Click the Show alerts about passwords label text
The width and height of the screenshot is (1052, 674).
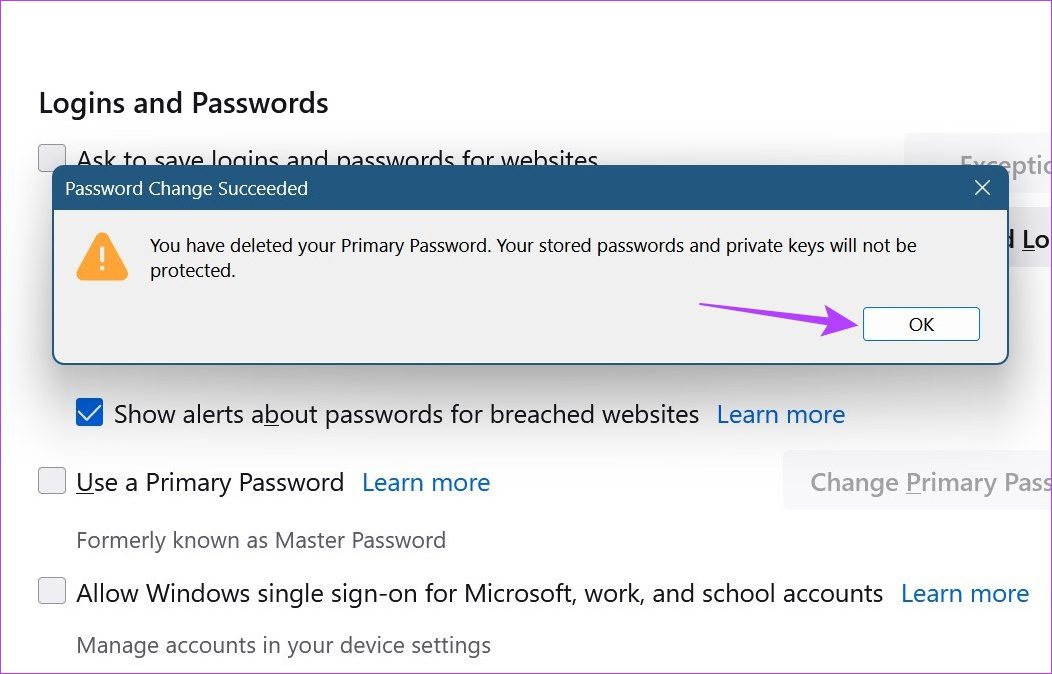coord(406,414)
